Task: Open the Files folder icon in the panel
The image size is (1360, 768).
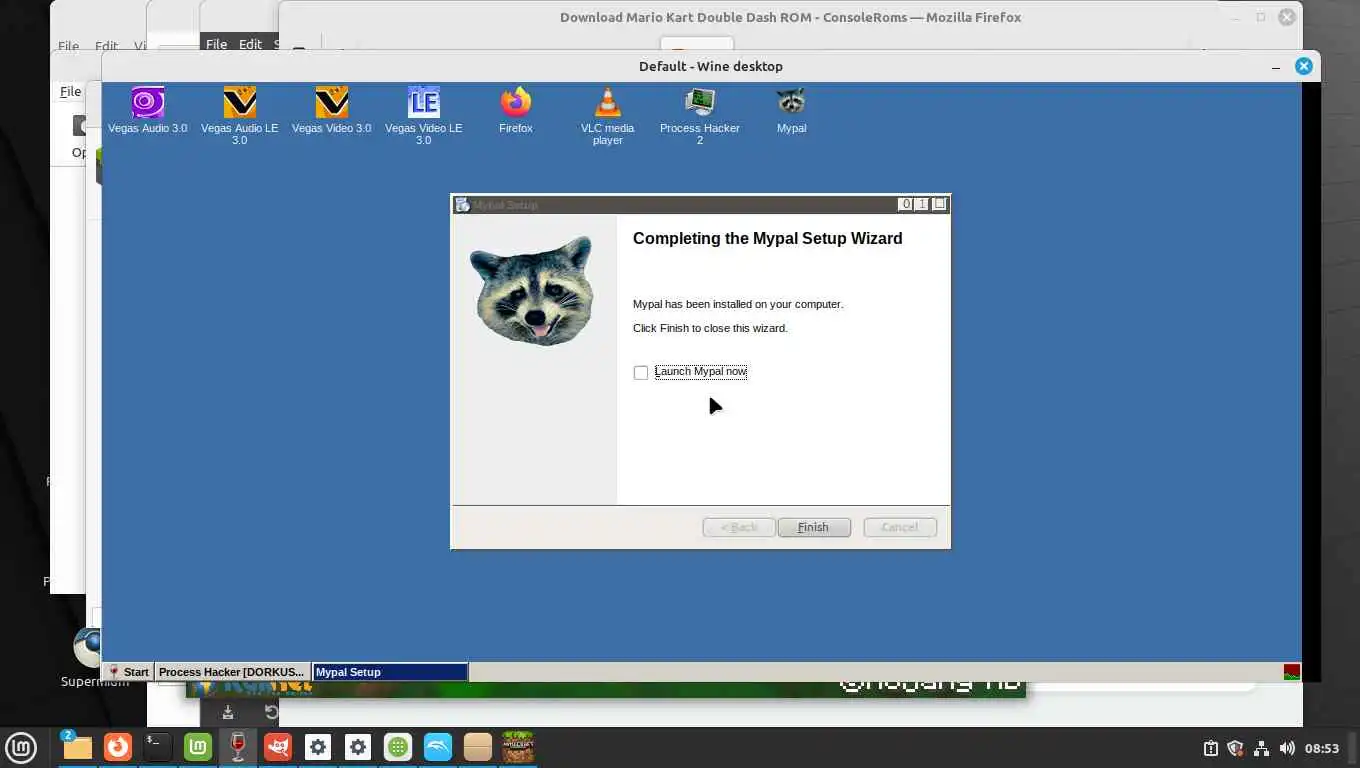Action: (78, 747)
